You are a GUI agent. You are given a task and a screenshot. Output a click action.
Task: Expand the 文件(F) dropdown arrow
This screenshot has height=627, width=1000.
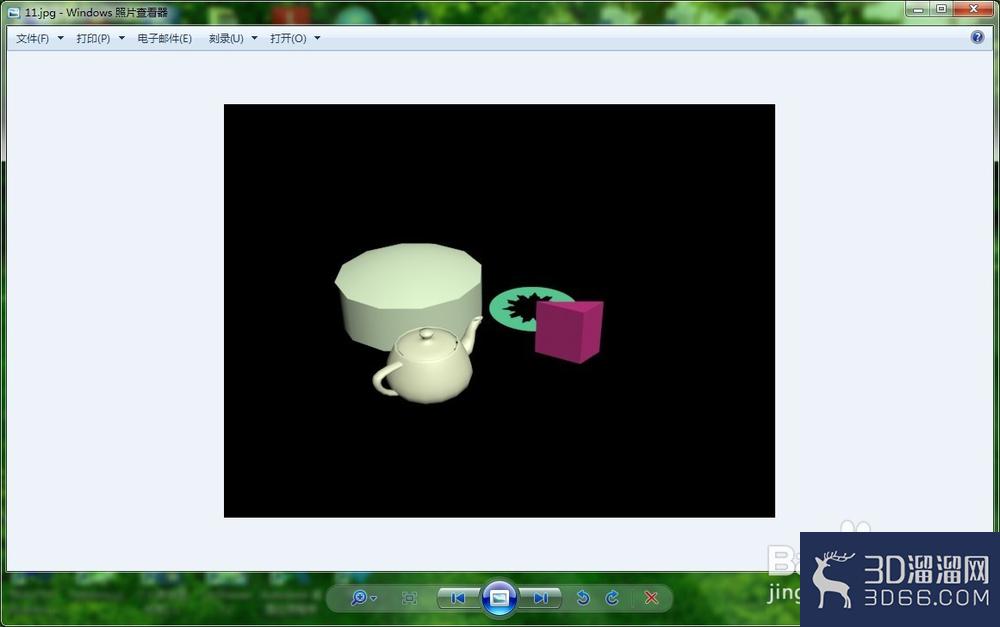61,38
